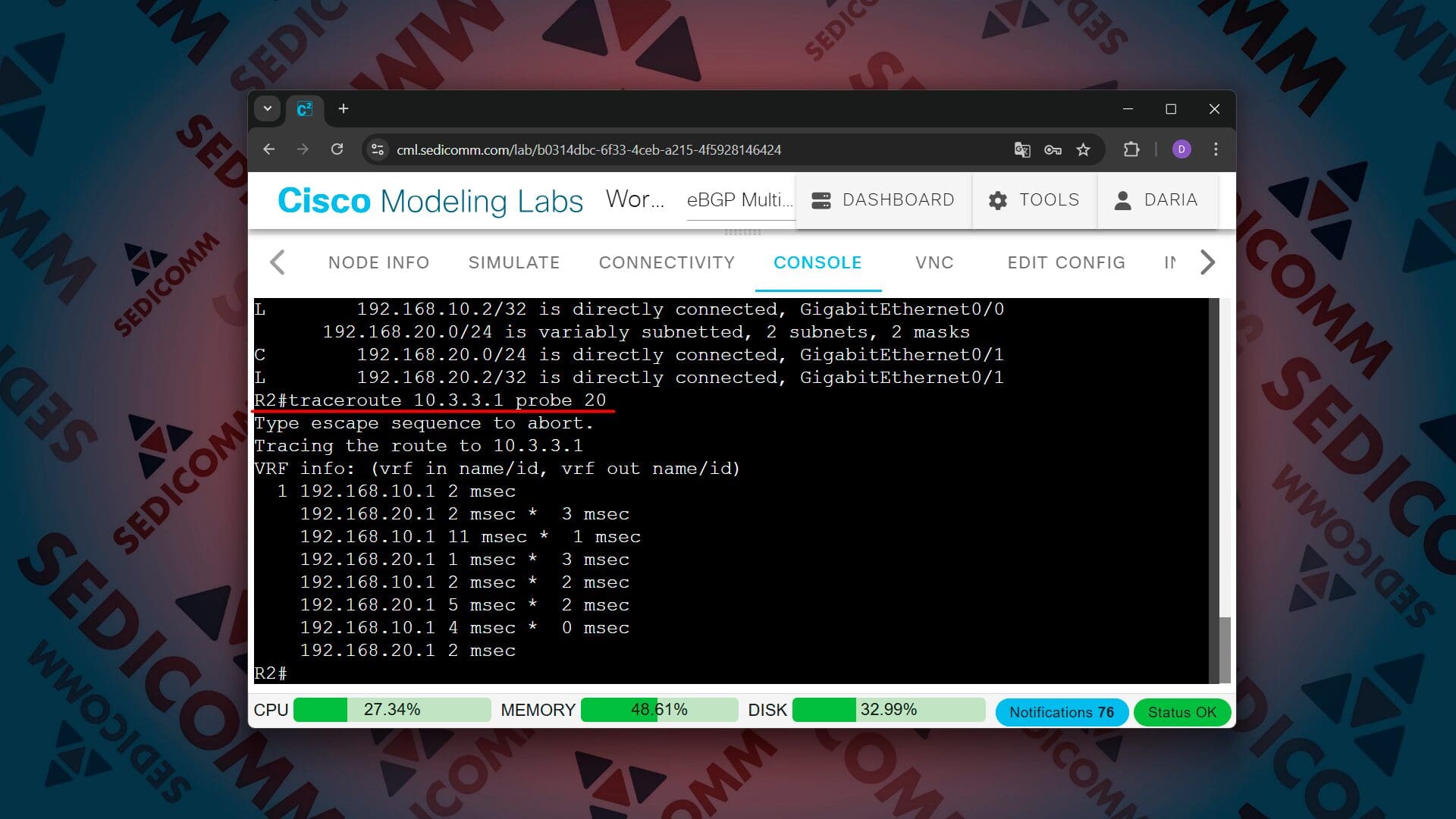Reload the page
This screenshot has height=819, width=1456.
point(337,149)
